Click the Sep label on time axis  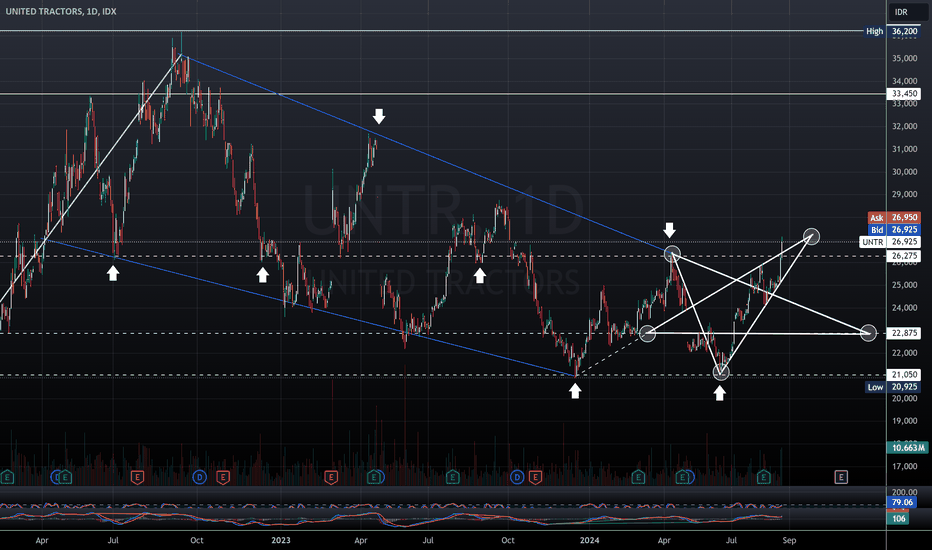(789, 540)
